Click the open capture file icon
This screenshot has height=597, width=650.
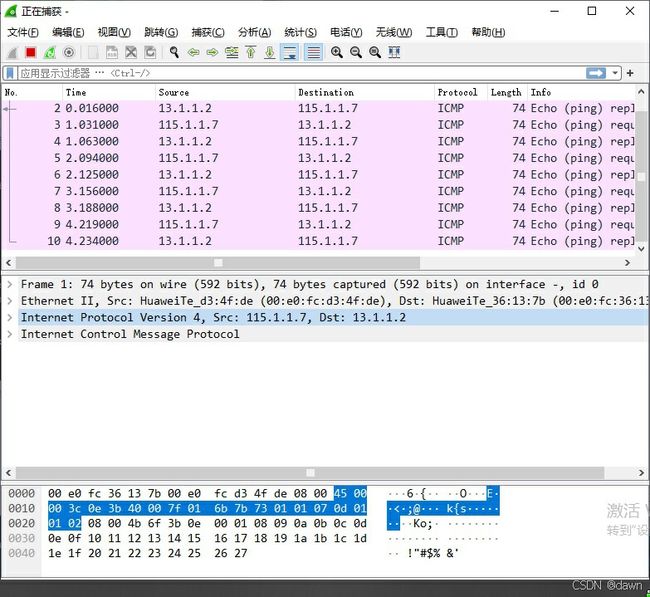93,53
